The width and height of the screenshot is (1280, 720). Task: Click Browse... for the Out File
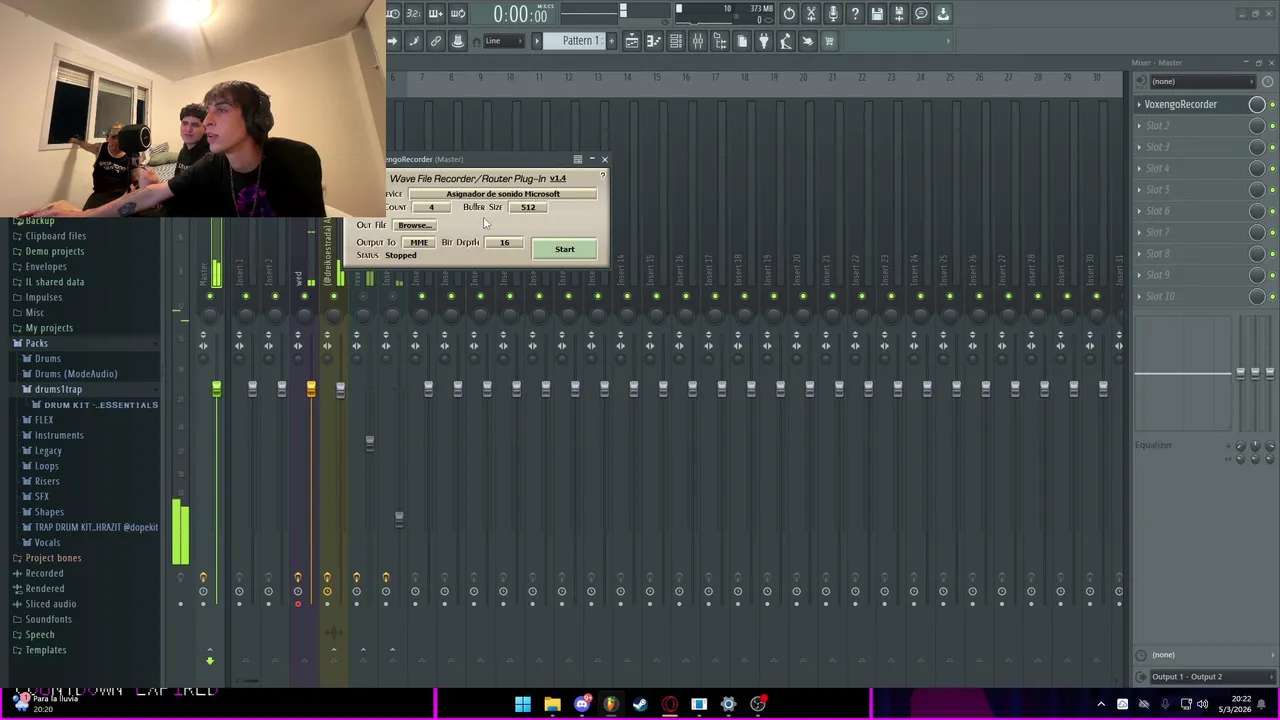[x=415, y=225]
